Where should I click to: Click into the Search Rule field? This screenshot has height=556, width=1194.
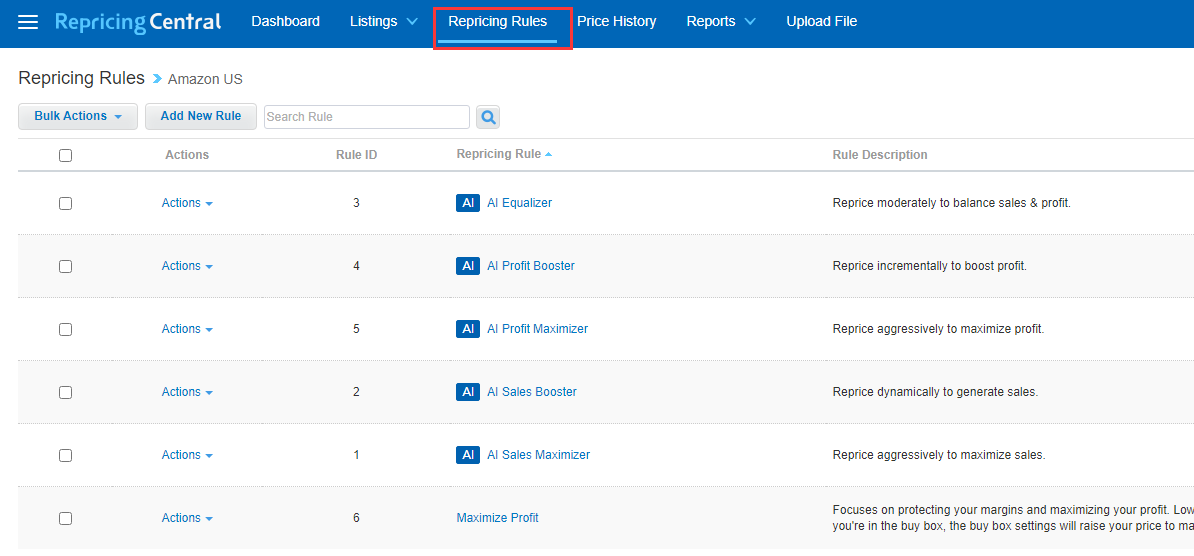pyautogui.click(x=367, y=117)
